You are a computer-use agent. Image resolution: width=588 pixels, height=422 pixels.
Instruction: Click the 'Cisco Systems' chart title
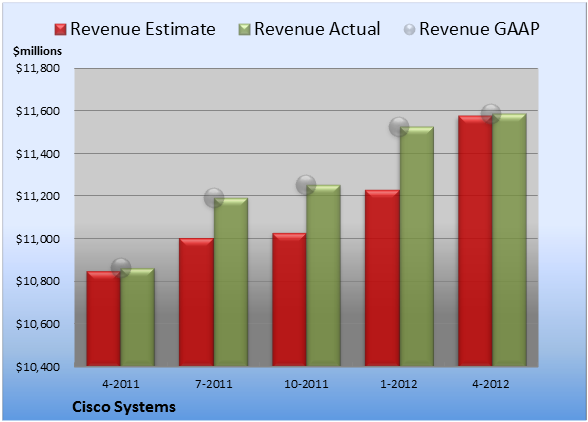pos(124,407)
